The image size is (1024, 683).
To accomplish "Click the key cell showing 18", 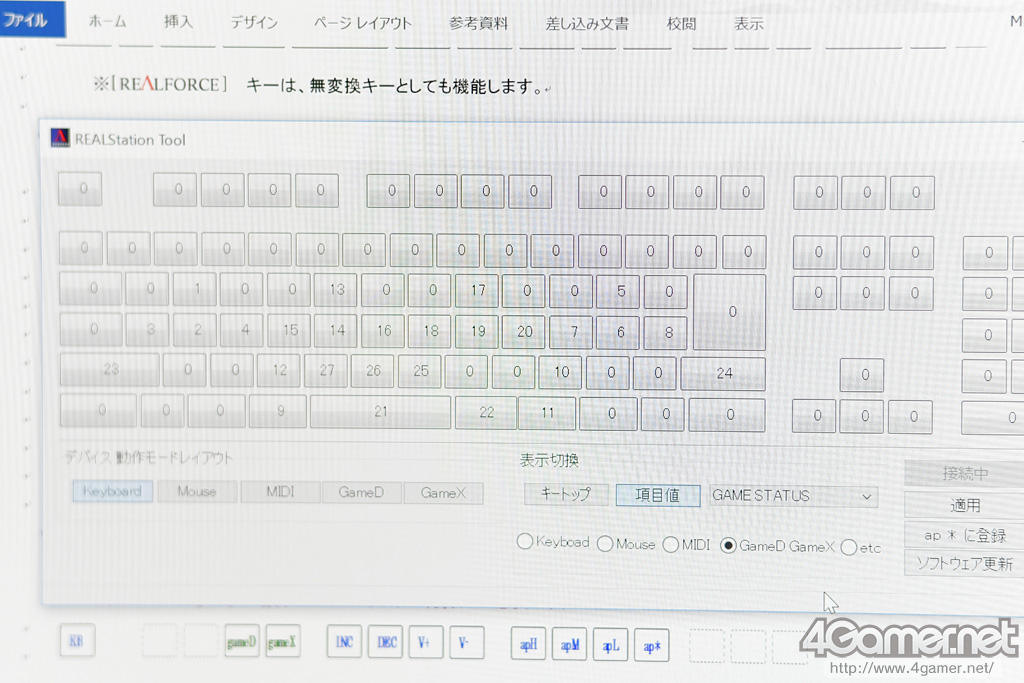I will pyautogui.click(x=430, y=331).
